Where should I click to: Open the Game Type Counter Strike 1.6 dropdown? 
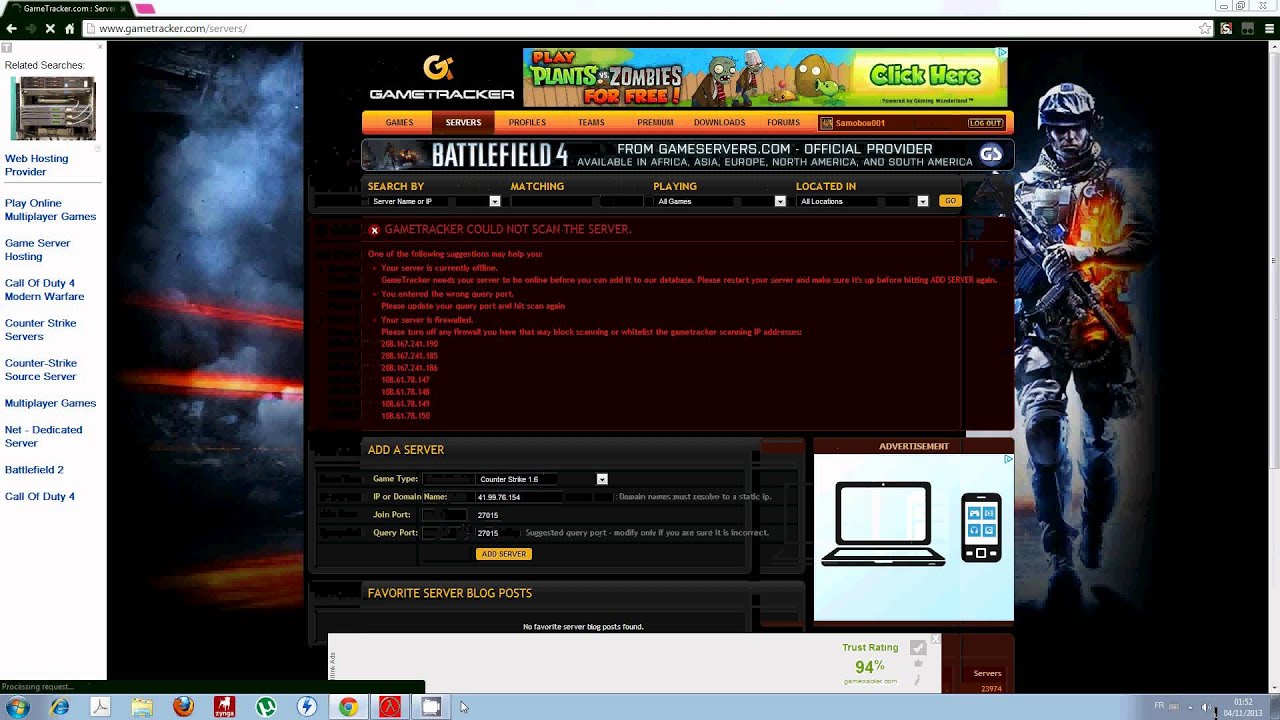(x=543, y=479)
